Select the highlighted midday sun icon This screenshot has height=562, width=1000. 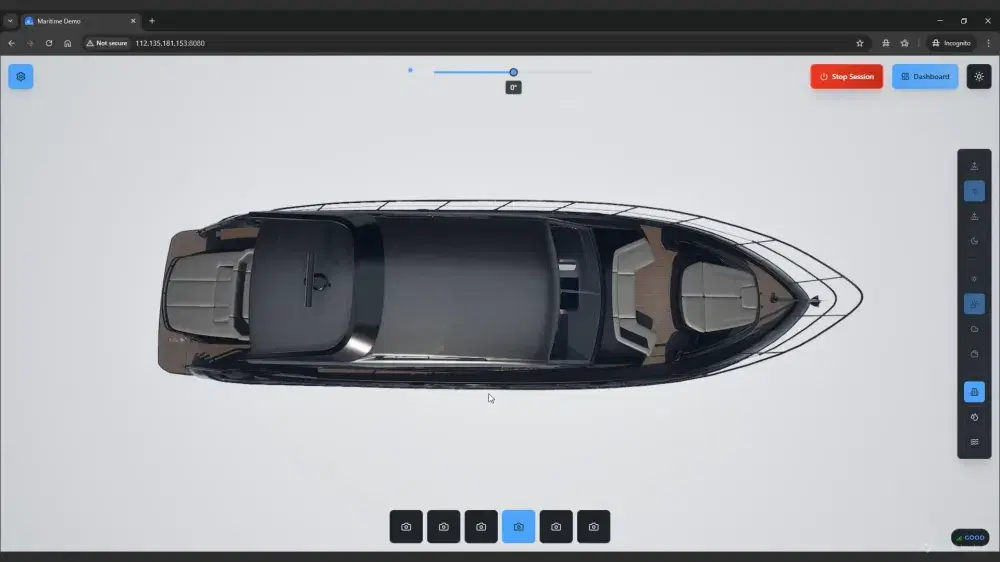pyautogui.click(x=974, y=191)
